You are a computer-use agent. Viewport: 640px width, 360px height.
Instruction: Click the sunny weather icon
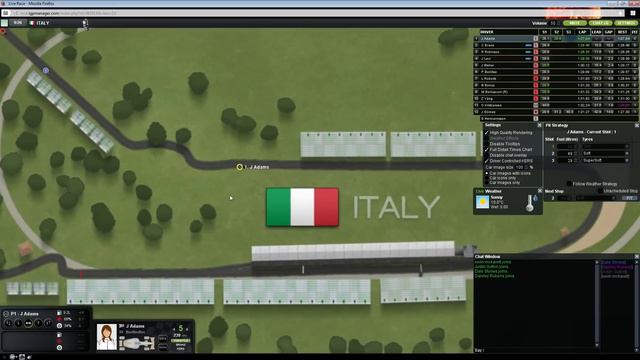tap(482, 202)
